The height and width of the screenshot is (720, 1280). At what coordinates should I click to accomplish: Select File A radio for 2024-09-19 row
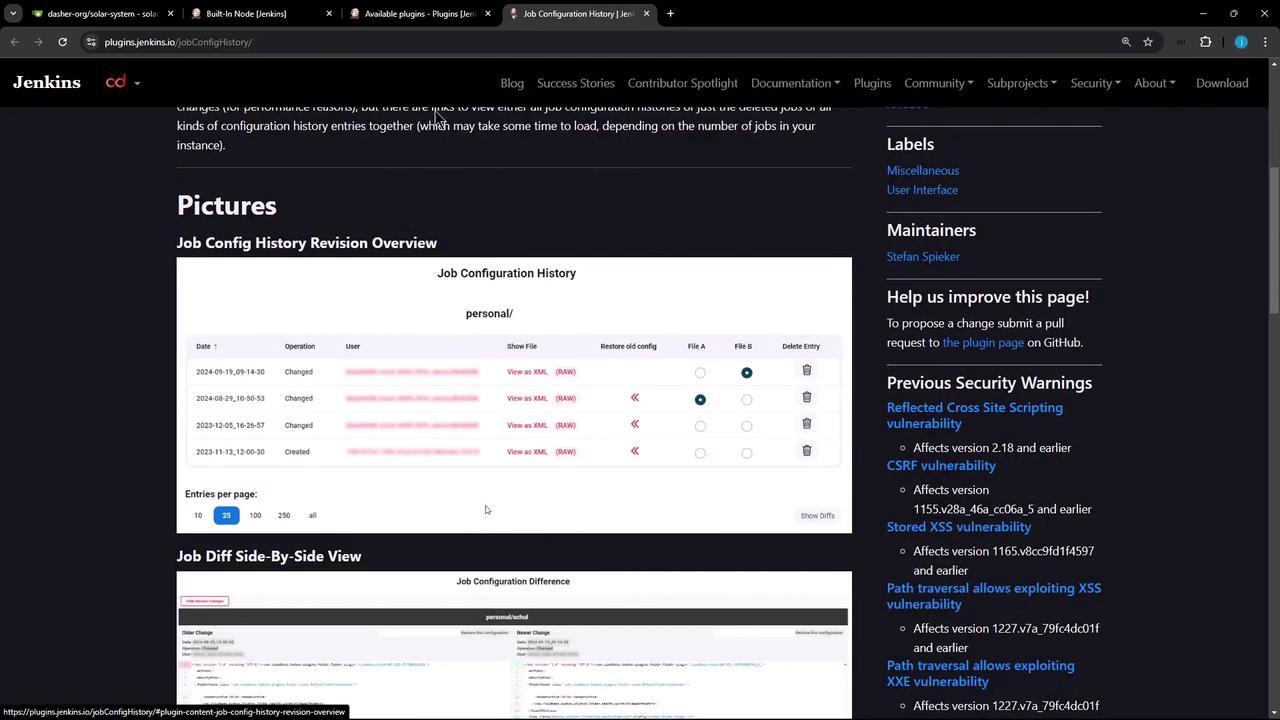(x=700, y=373)
